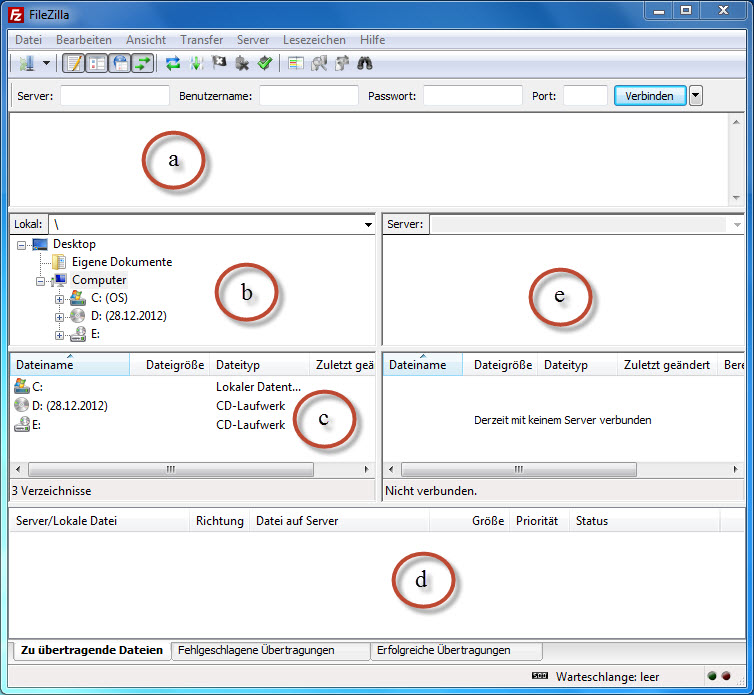Viewport: 754px width, 695px height.
Task: Switch to Zu übertragende Dateien tab
Action: click(92, 650)
